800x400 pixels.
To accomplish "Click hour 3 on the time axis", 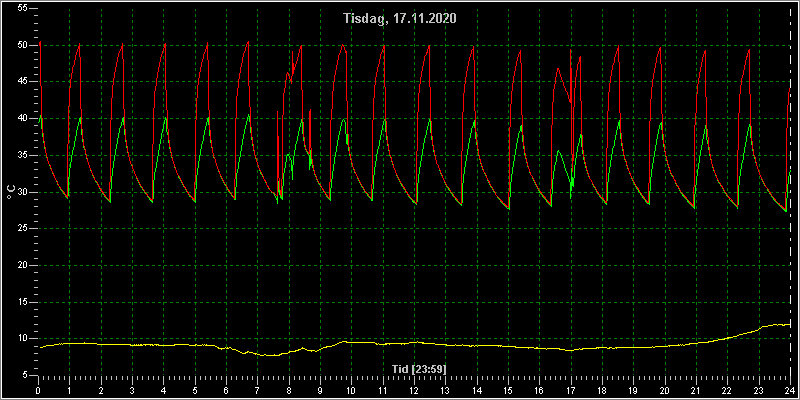I will point(132,391).
